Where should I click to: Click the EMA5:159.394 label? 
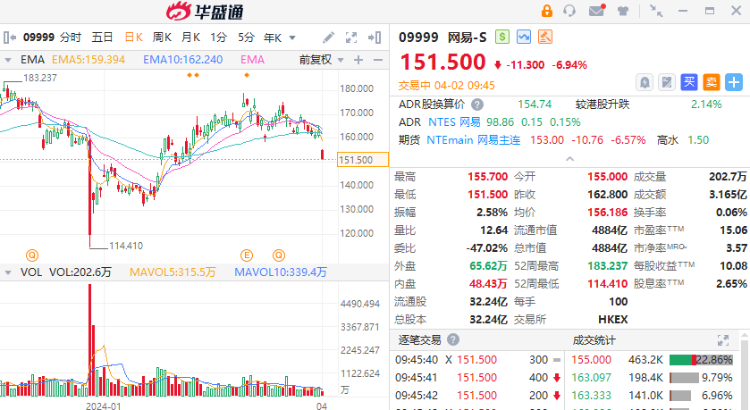click(88, 60)
